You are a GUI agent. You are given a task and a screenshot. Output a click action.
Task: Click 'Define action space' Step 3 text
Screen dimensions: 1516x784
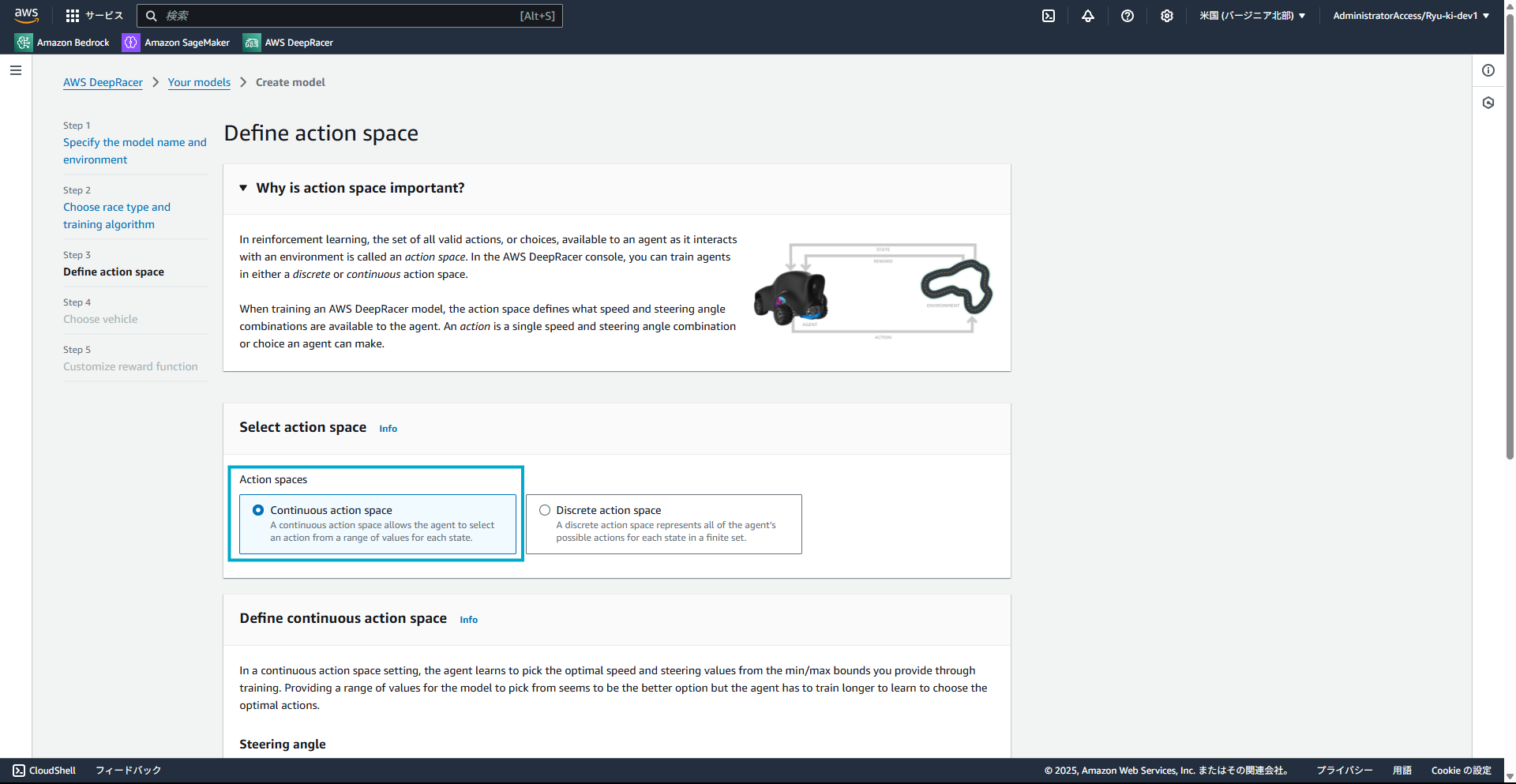click(114, 272)
